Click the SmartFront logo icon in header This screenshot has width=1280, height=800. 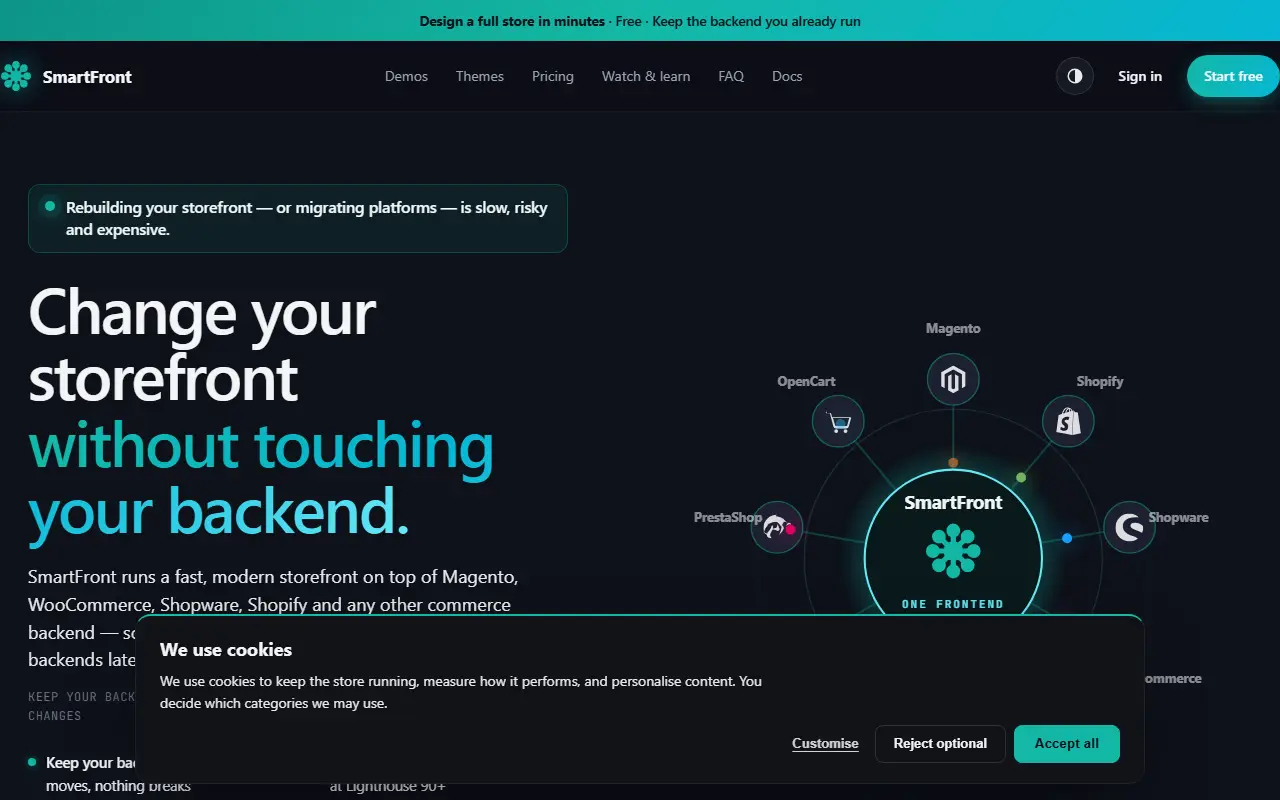pos(16,76)
